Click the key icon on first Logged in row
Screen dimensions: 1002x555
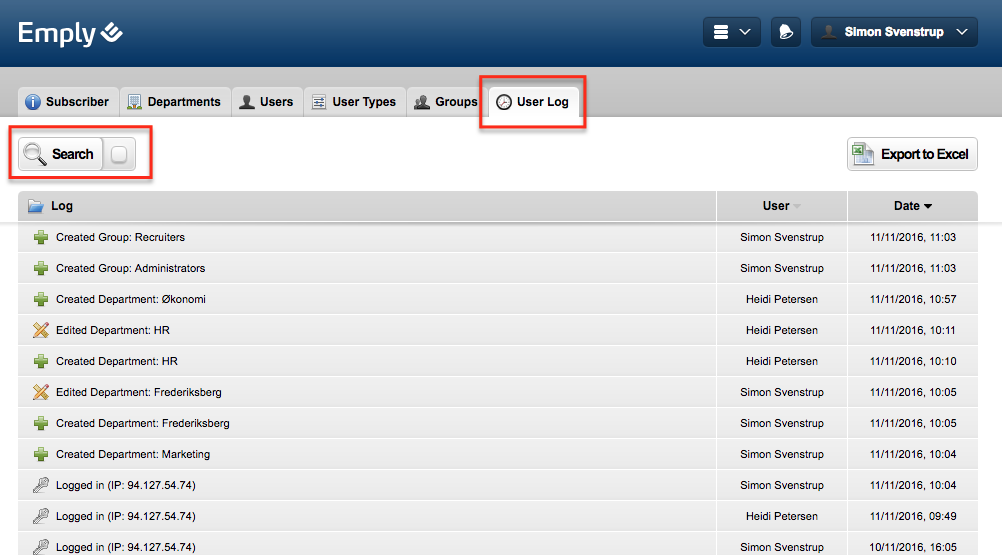(x=41, y=485)
